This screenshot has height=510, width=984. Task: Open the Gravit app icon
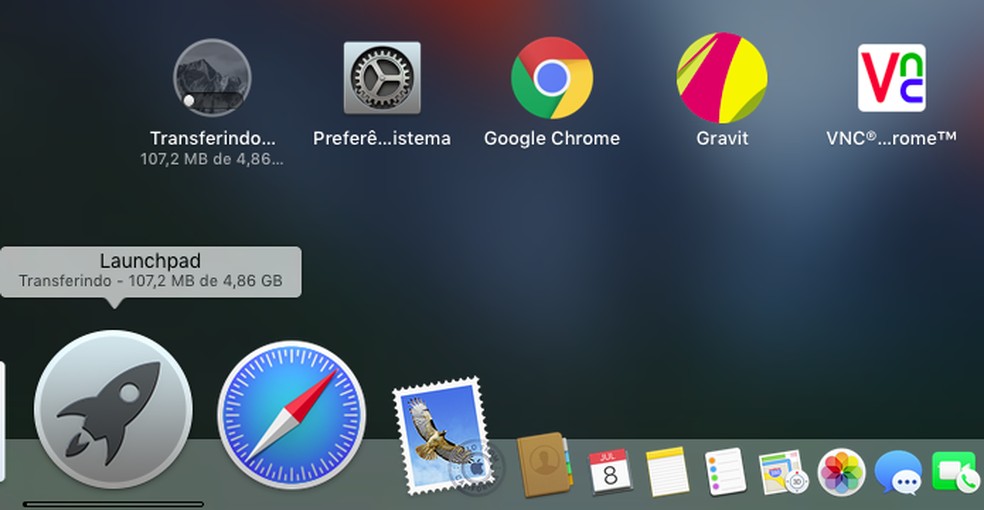pyautogui.click(x=722, y=78)
